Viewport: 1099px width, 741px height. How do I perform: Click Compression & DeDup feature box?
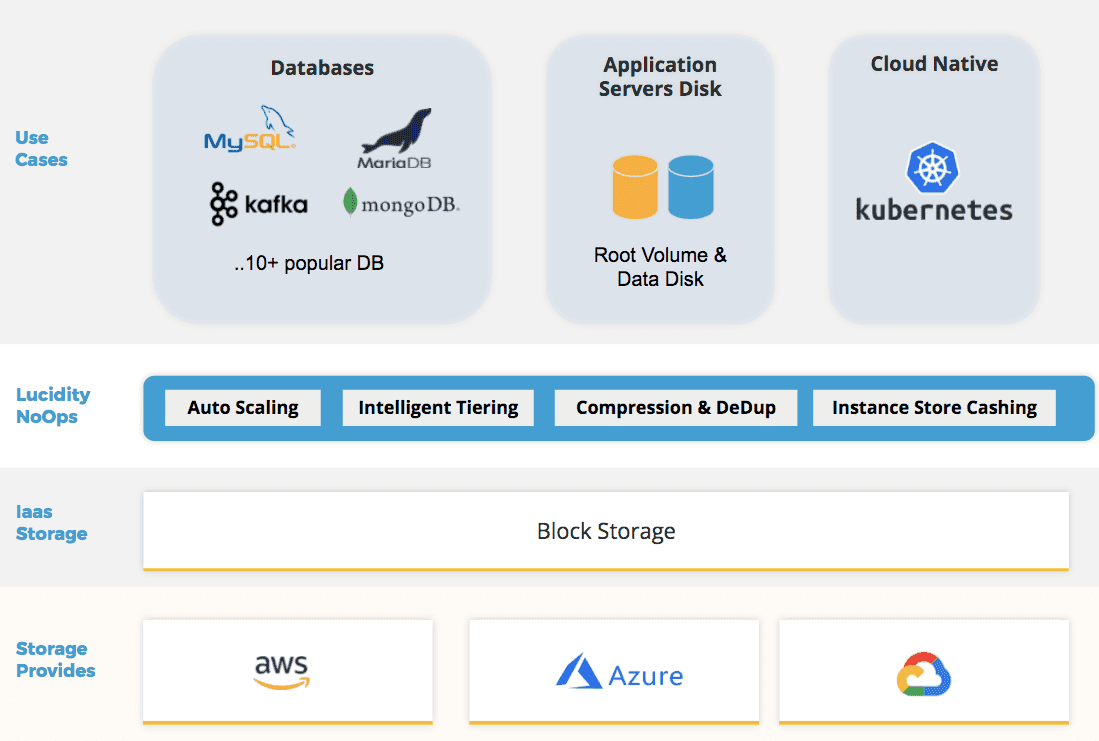676,408
